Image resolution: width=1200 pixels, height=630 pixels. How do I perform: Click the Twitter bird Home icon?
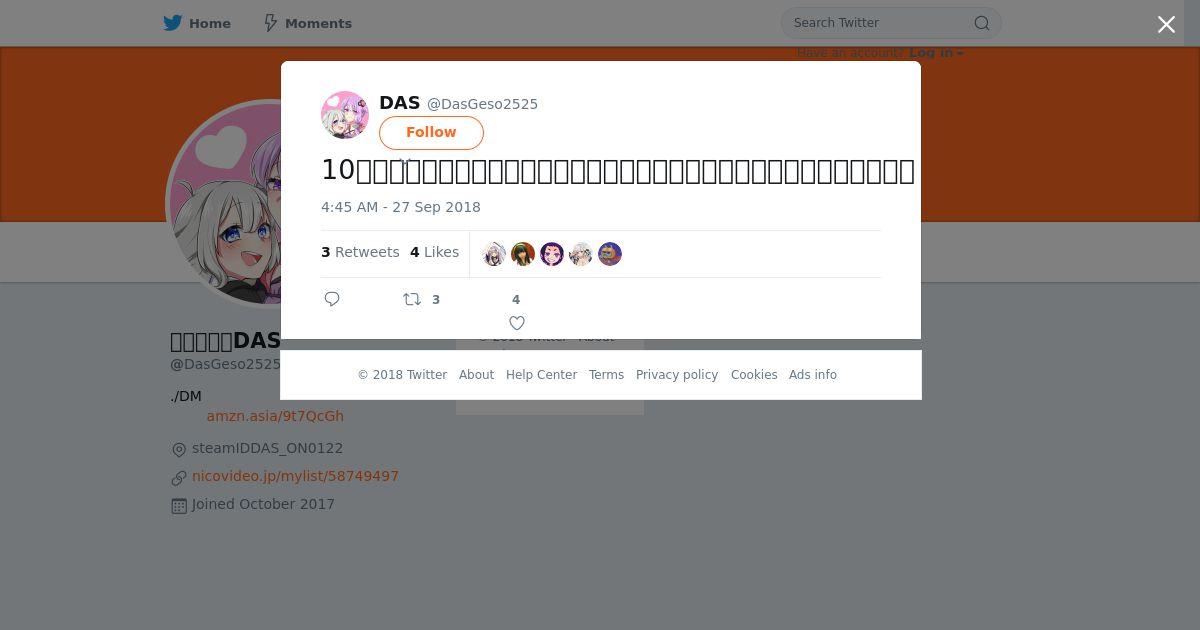coord(173,23)
